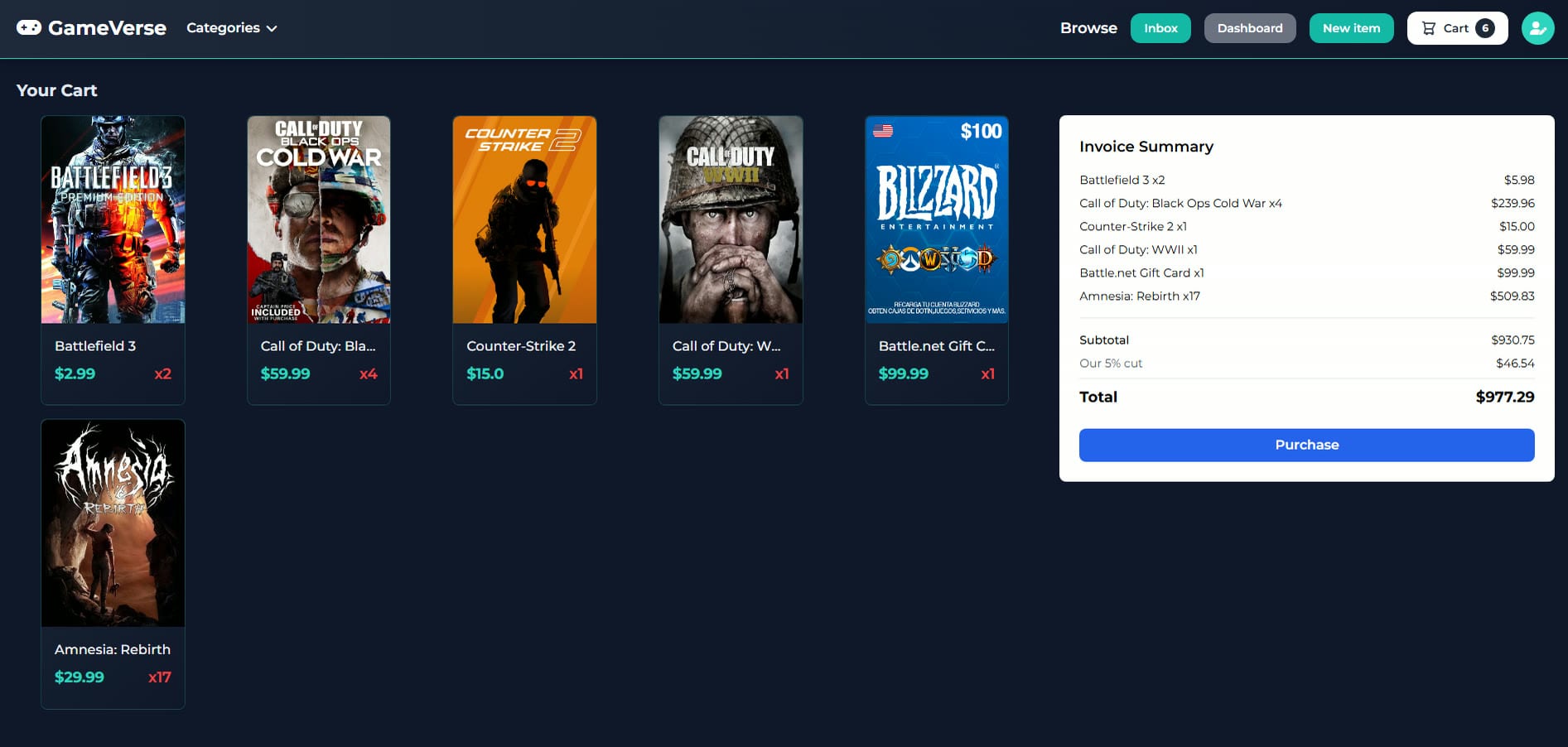Screen dimensions: 1568x747
Task: Click invoice row 'Battlefield 3 x2'
Action: click(x=1306, y=180)
